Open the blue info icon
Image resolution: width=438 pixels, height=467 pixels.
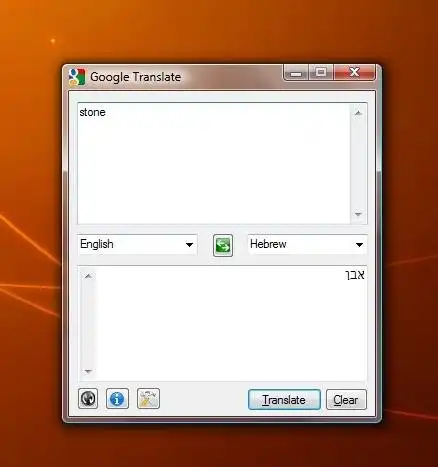117,398
